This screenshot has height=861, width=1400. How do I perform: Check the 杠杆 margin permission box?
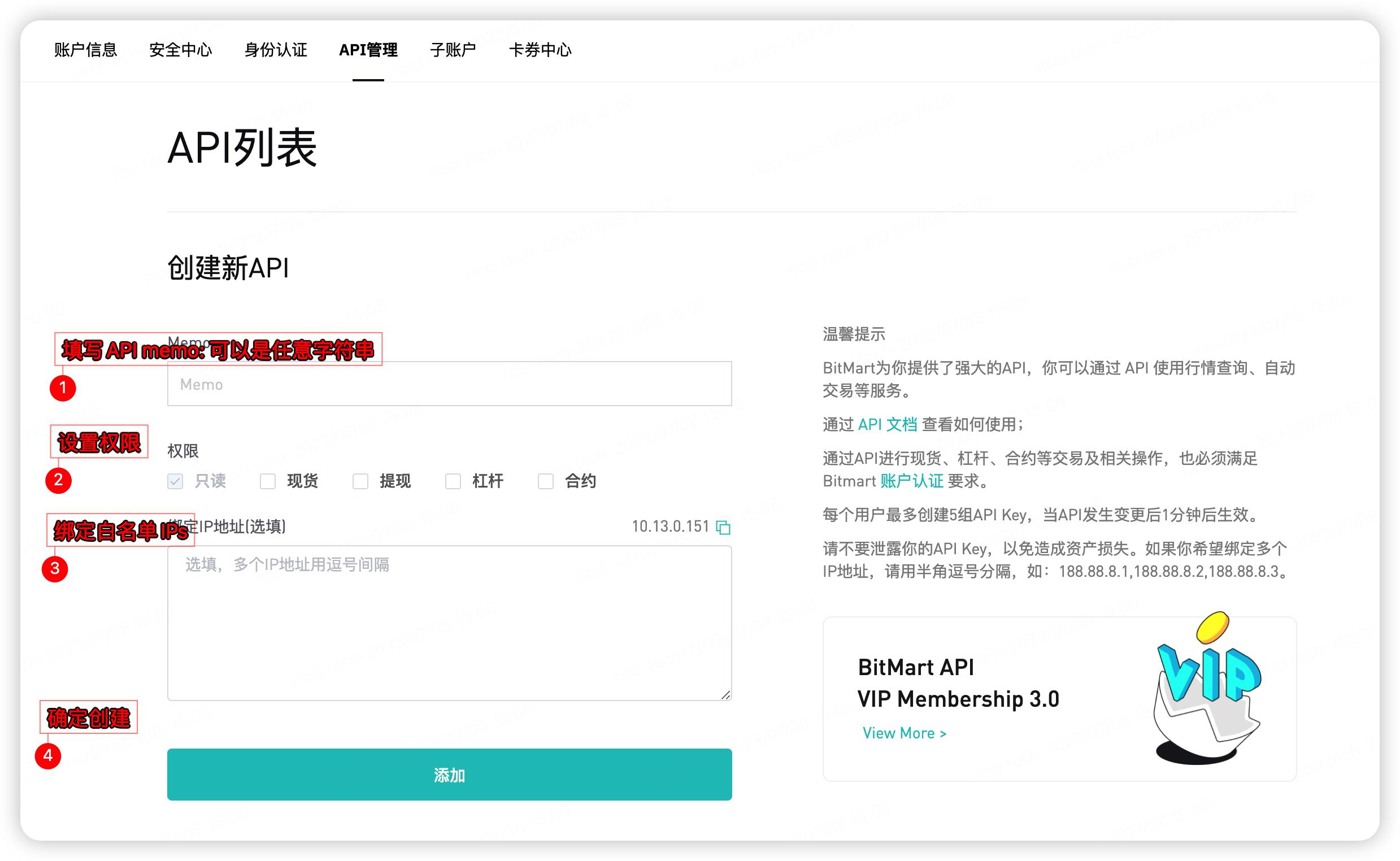tap(453, 481)
